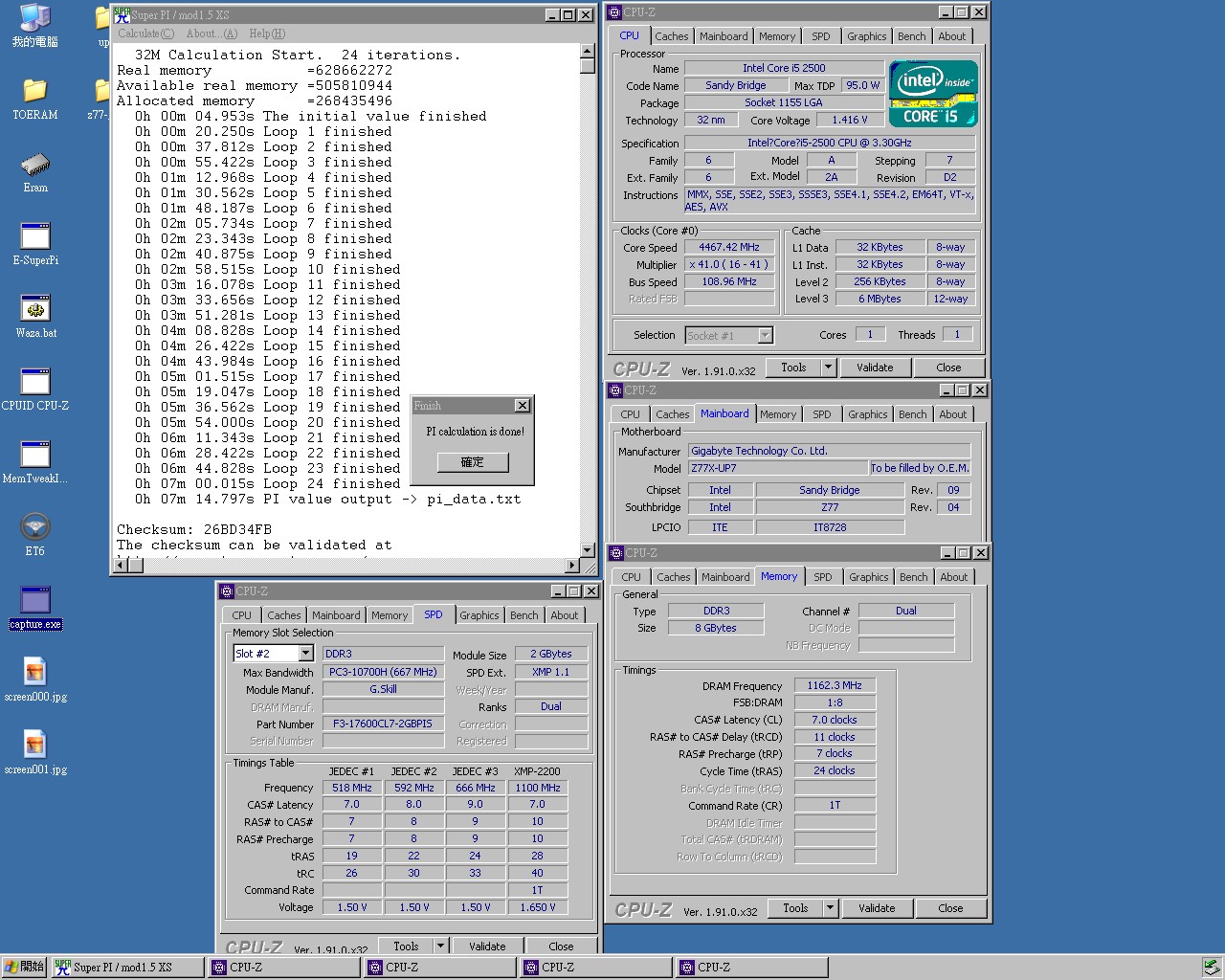Image resolution: width=1225 pixels, height=980 pixels.
Task: Click G.Skill module manufacturer field
Action: pyautogui.click(x=383, y=689)
